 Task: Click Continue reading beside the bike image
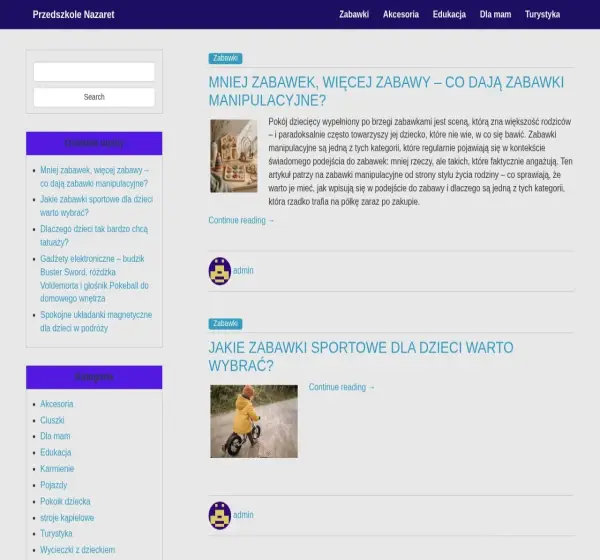click(x=342, y=387)
